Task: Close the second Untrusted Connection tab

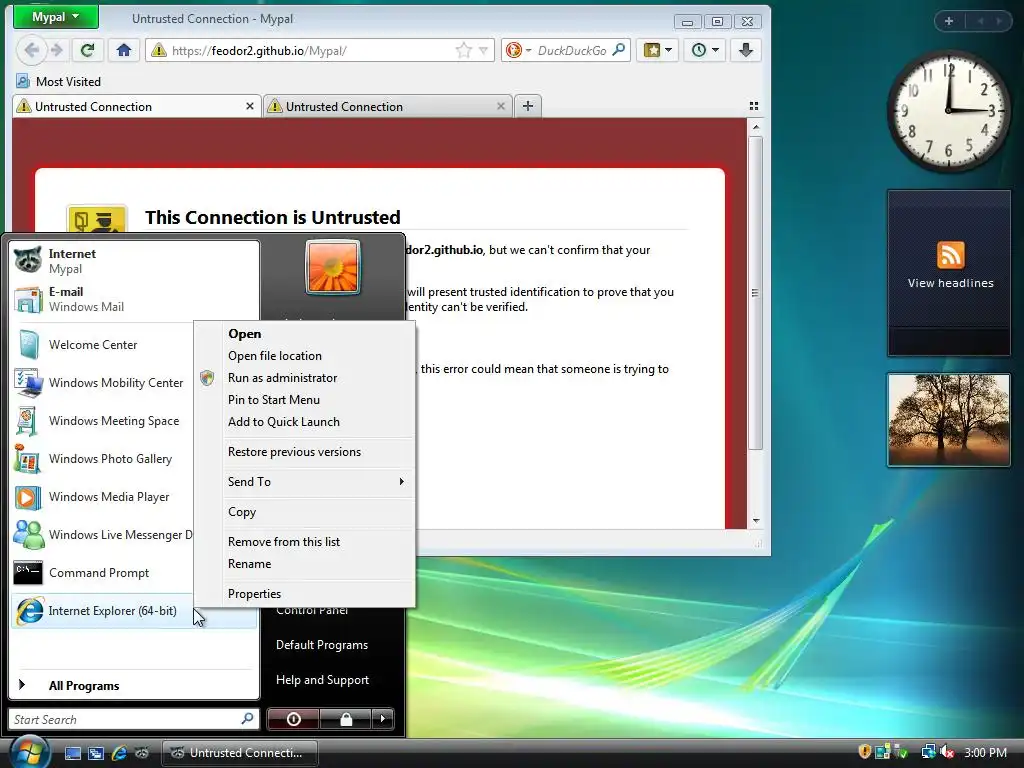Action: click(501, 106)
